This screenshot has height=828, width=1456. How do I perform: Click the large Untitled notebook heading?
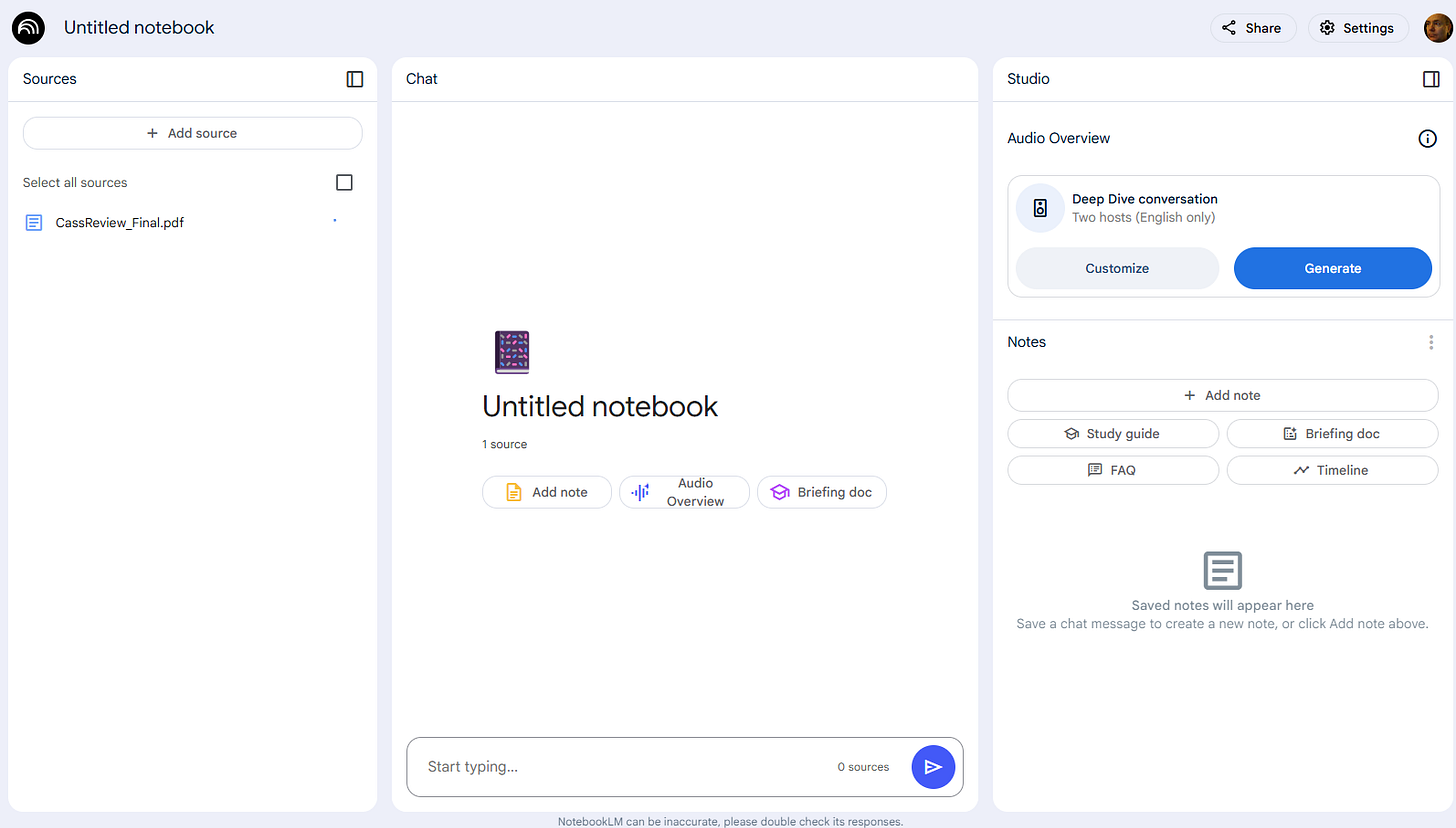(600, 406)
